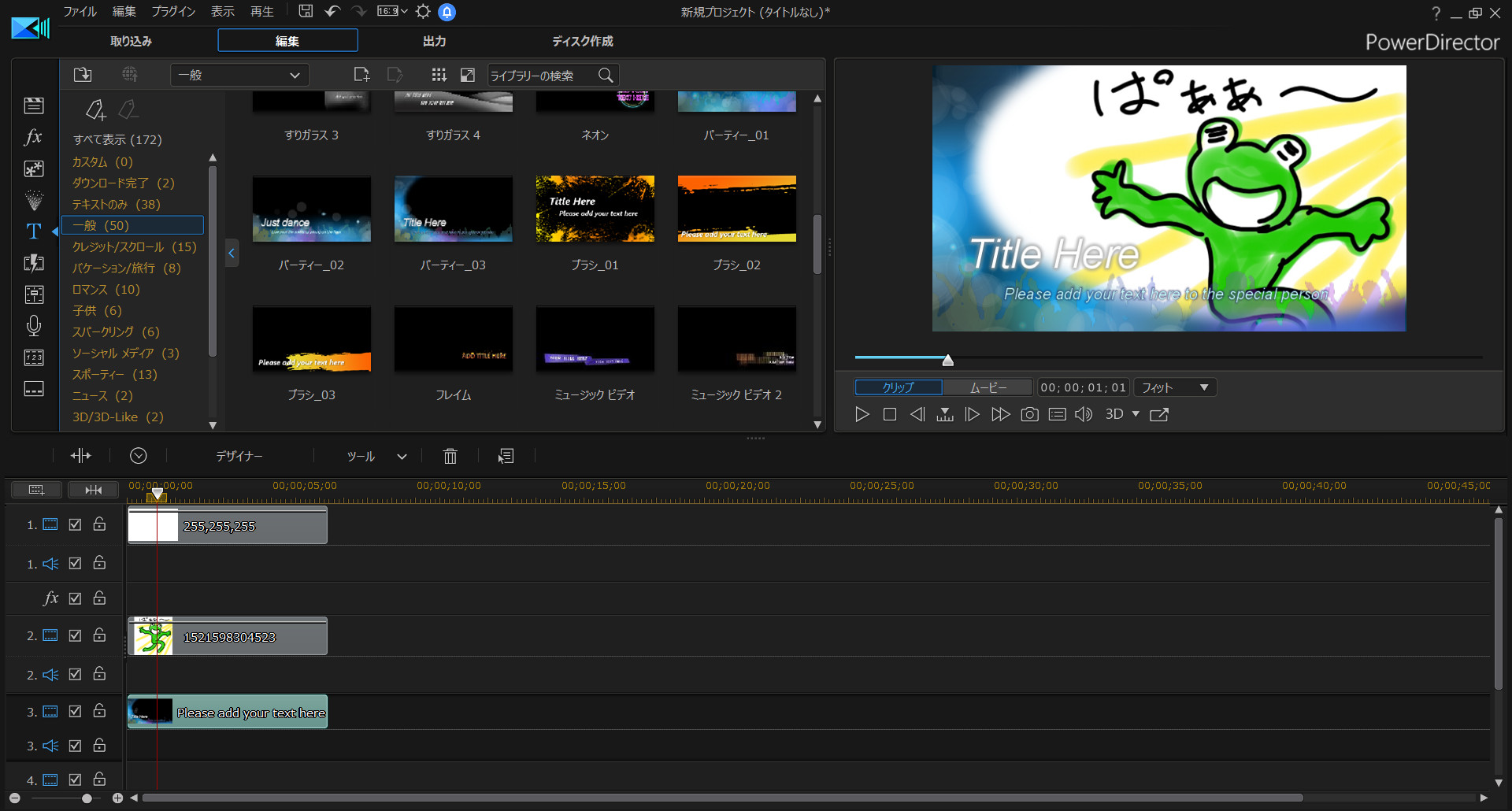This screenshot has width=1512, height=811.
Task: Switch library to grid view icon
Action: coord(439,75)
